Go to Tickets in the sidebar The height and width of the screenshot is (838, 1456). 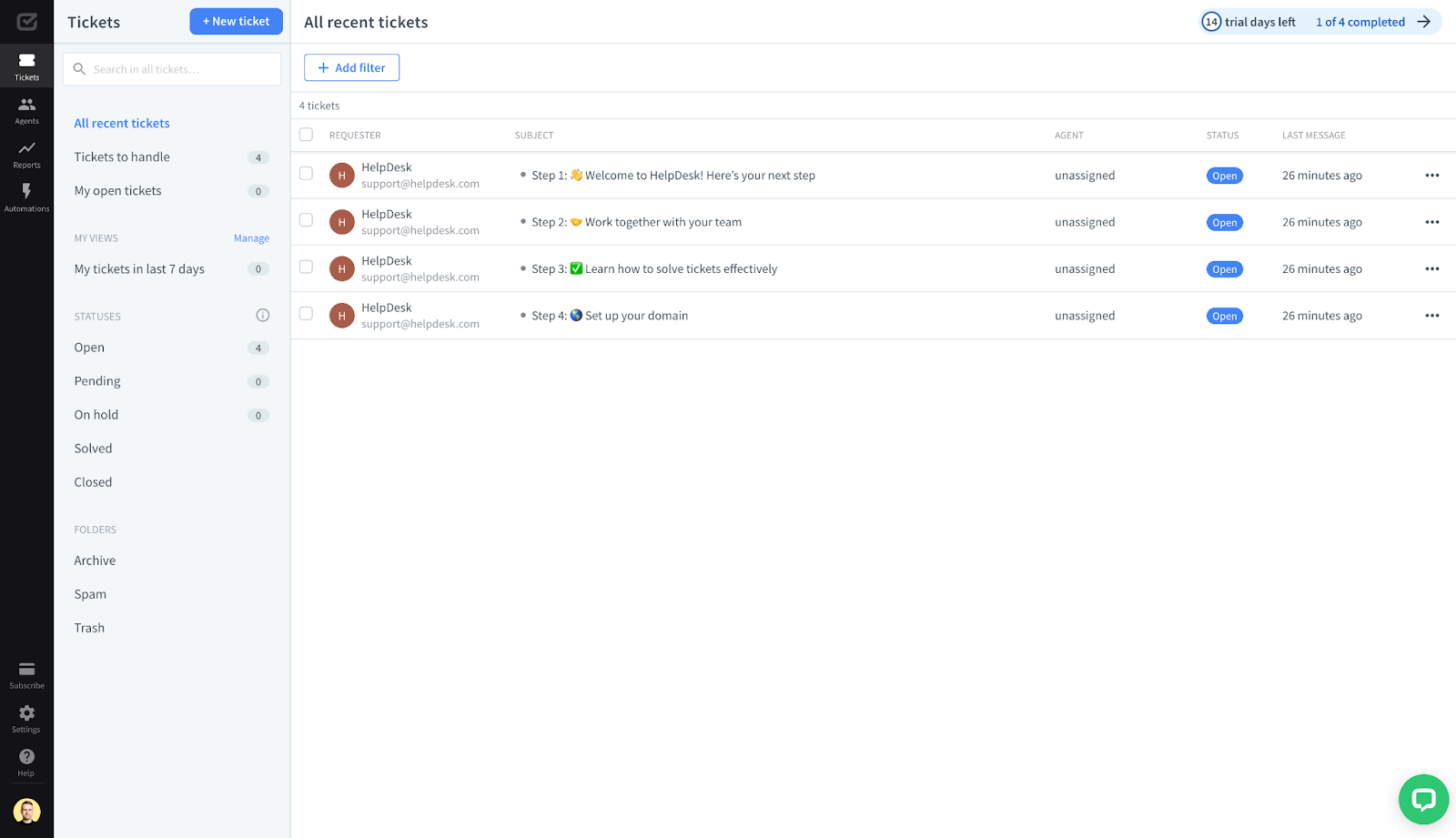click(x=26, y=66)
